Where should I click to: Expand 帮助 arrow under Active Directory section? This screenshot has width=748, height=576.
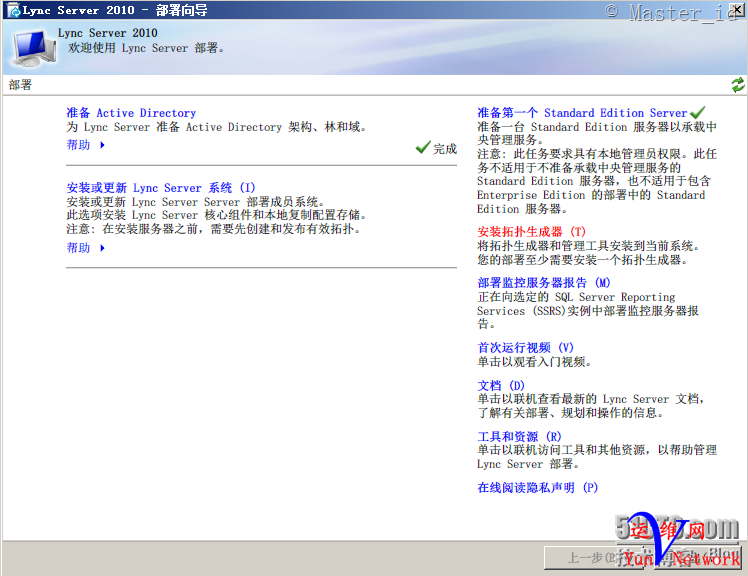[102, 145]
